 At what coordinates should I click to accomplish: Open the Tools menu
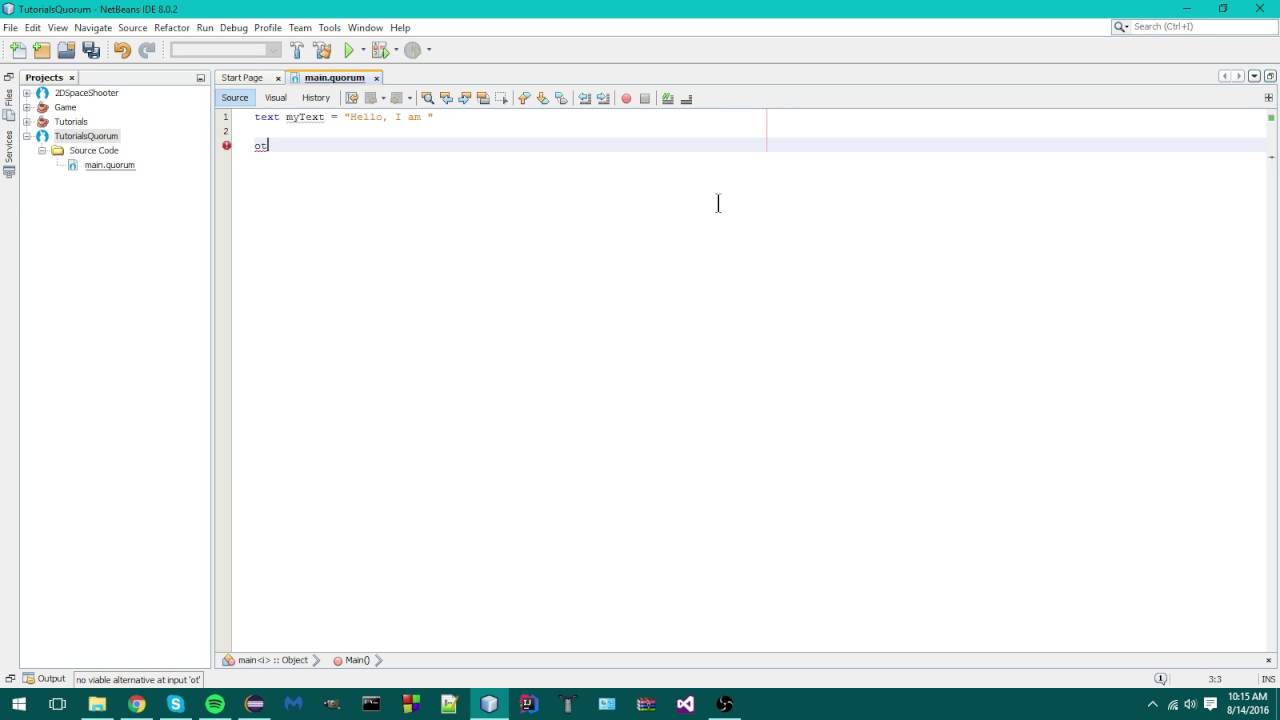[329, 28]
